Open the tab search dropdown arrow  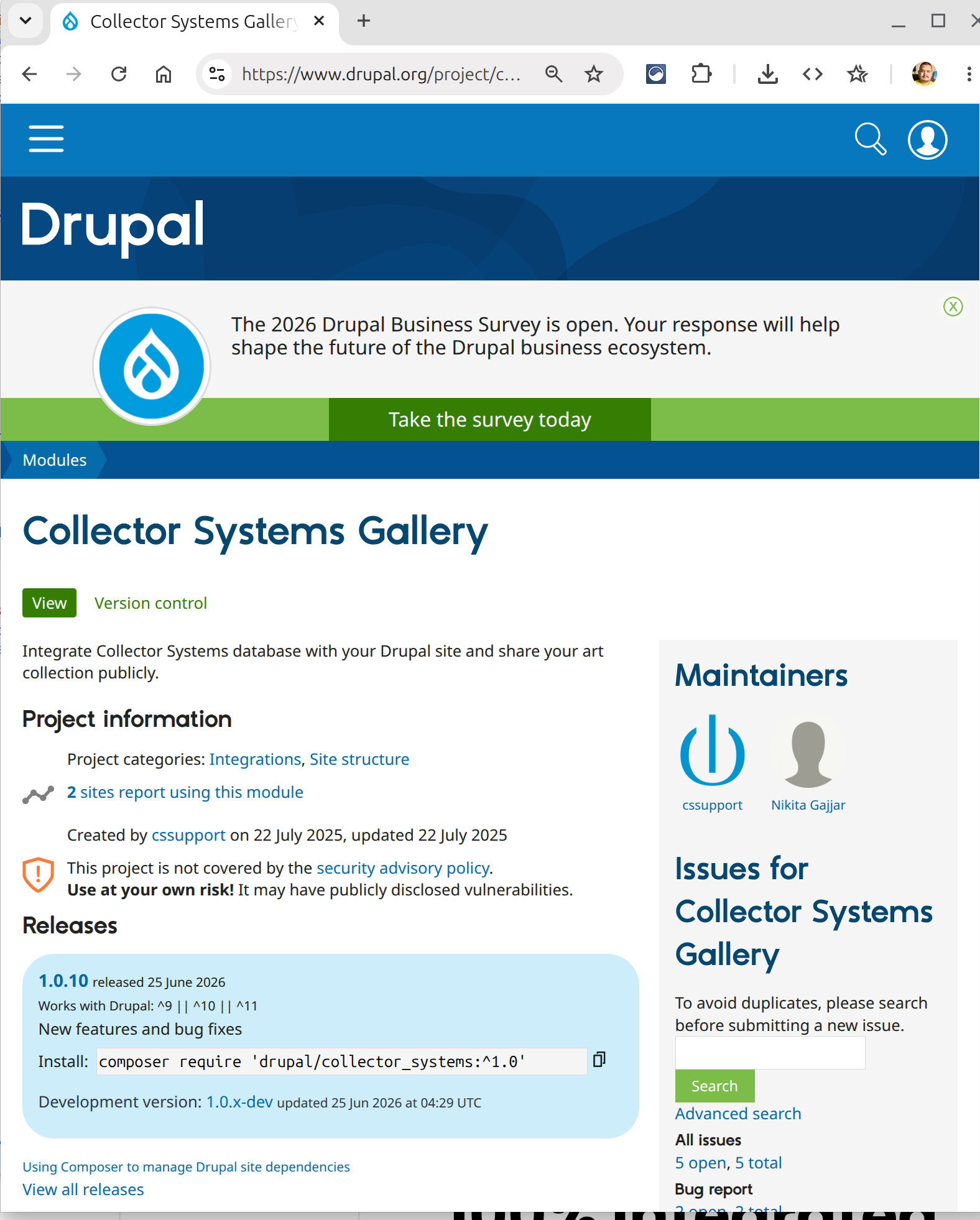[25, 21]
